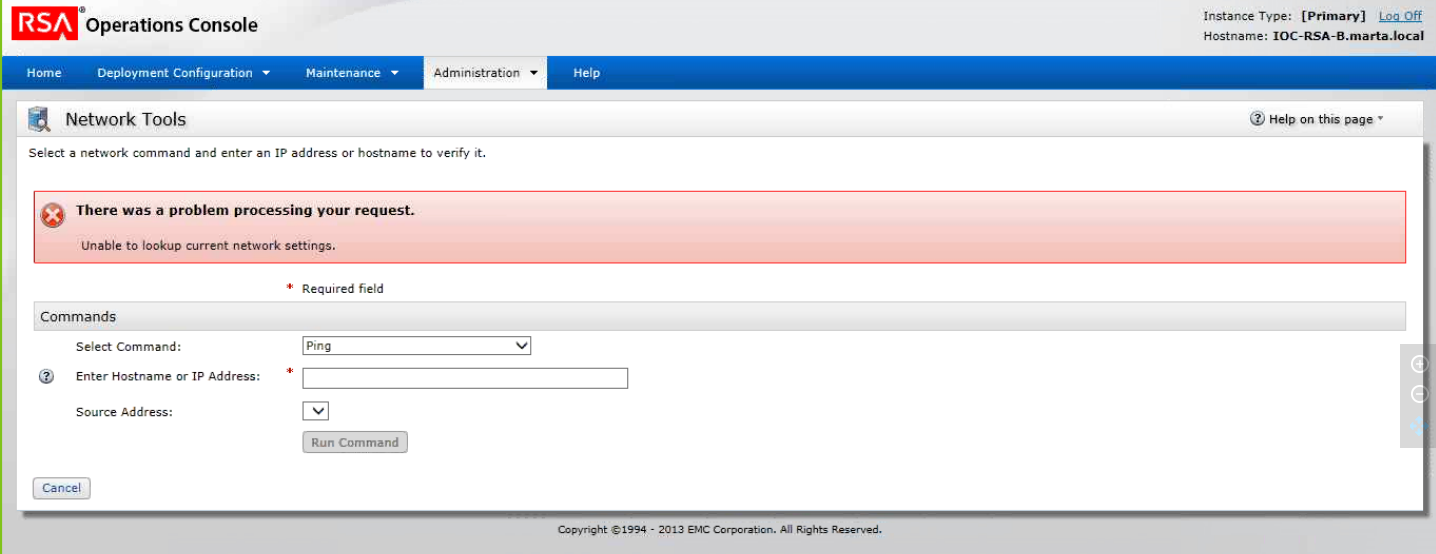Image resolution: width=1436 pixels, height=554 pixels.
Task: Click the zoom out minus icon
Action: (x=1418, y=395)
